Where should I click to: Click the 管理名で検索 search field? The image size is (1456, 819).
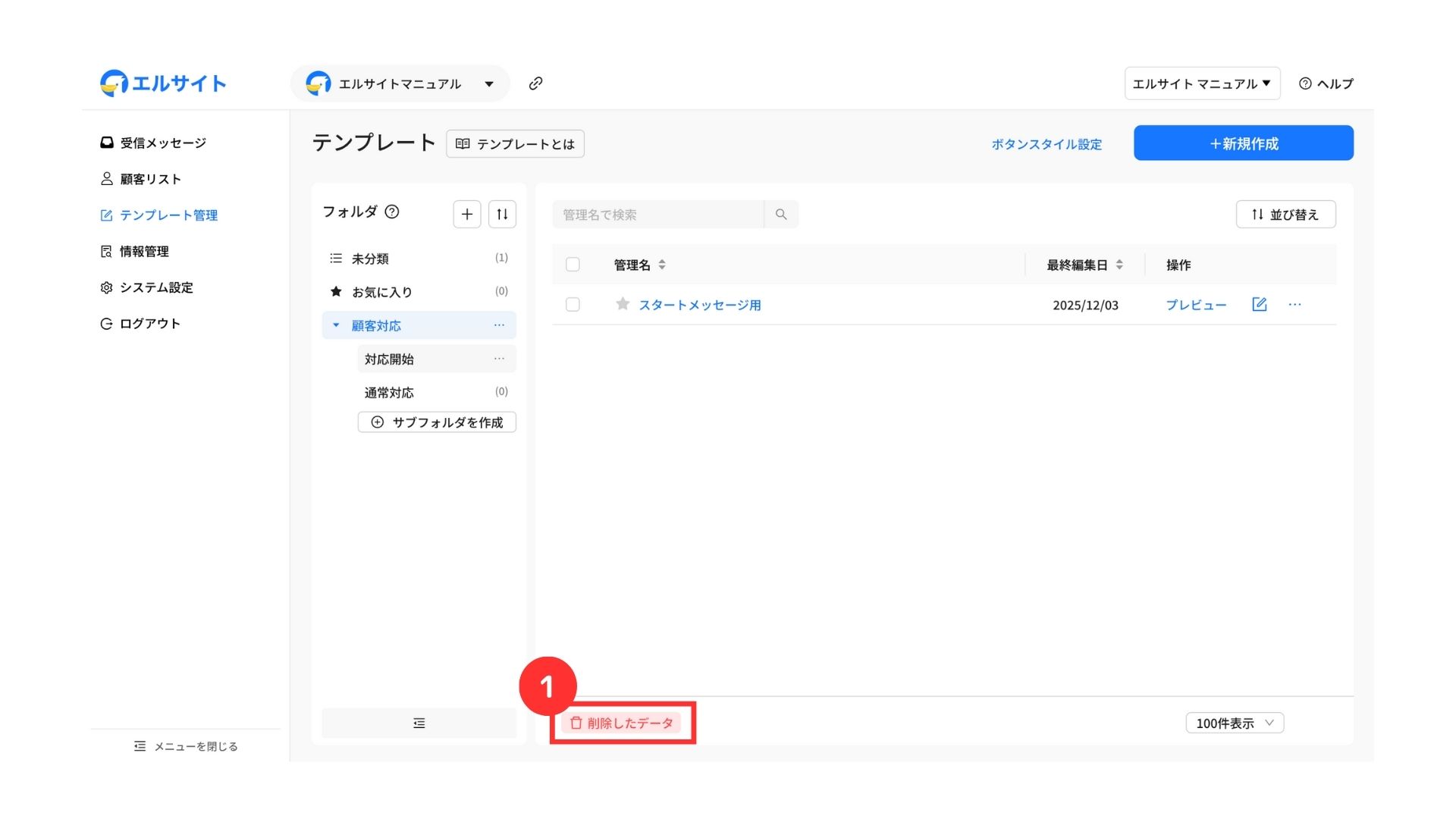[657, 215]
